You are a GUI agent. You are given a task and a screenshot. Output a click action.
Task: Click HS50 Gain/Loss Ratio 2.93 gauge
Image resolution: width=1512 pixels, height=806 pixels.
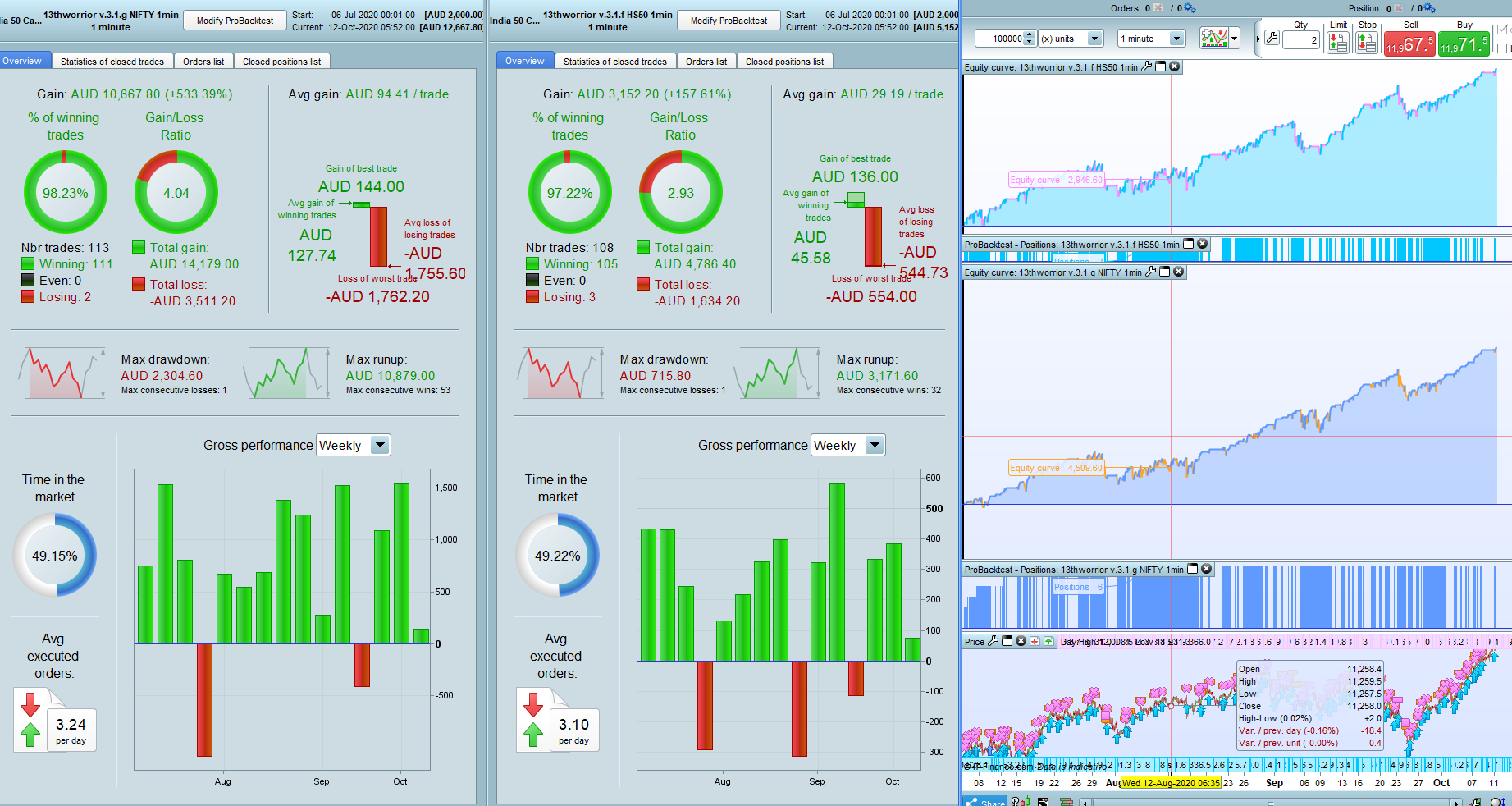point(680,193)
